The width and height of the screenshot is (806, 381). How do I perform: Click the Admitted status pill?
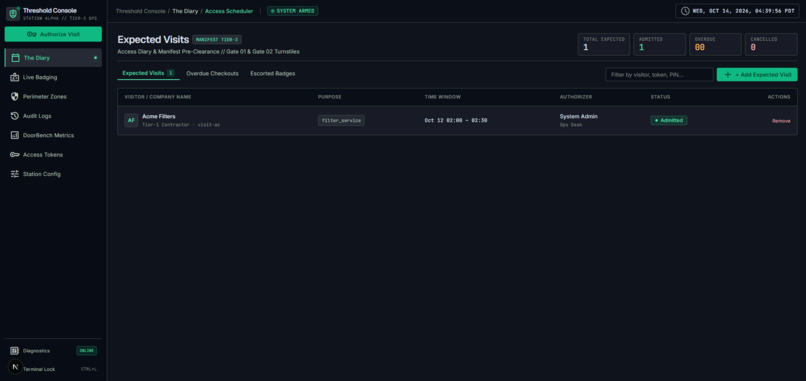[669, 120]
